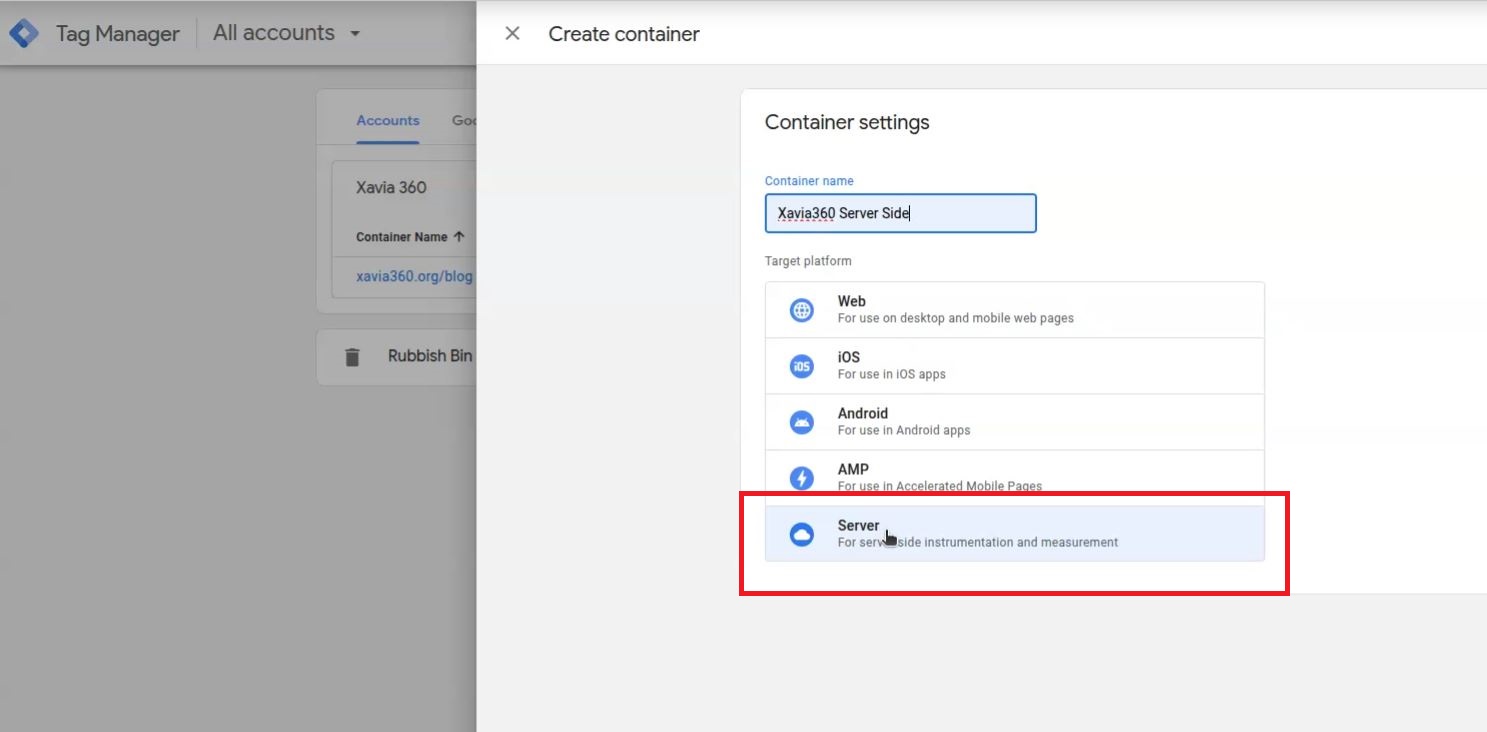
Task: Click the Xavia 360 account name
Action: tap(391, 187)
